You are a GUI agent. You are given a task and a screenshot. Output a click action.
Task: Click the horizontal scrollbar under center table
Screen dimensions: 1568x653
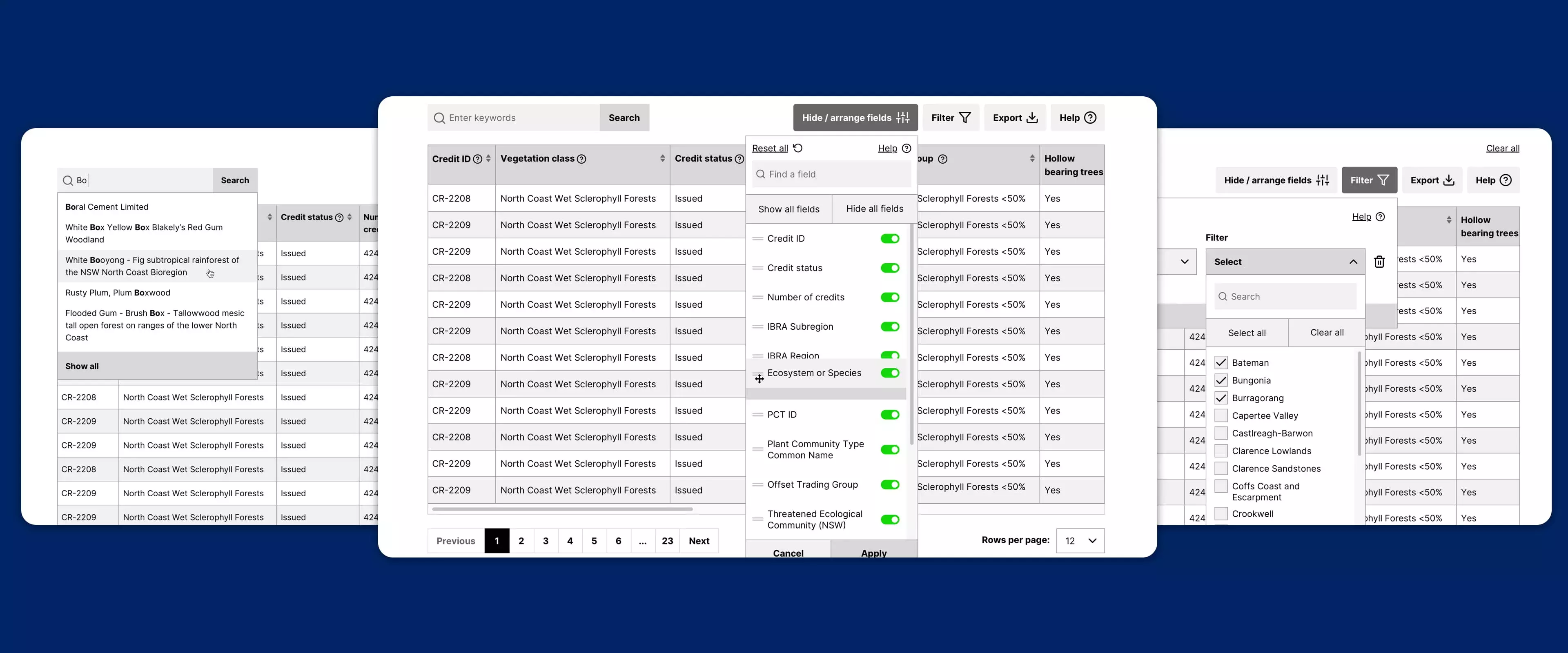click(x=562, y=509)
